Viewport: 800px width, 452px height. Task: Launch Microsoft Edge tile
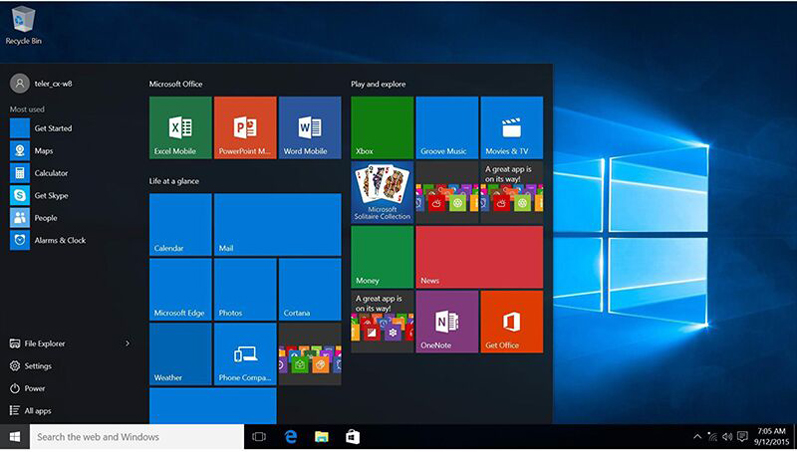pos(180,289)
